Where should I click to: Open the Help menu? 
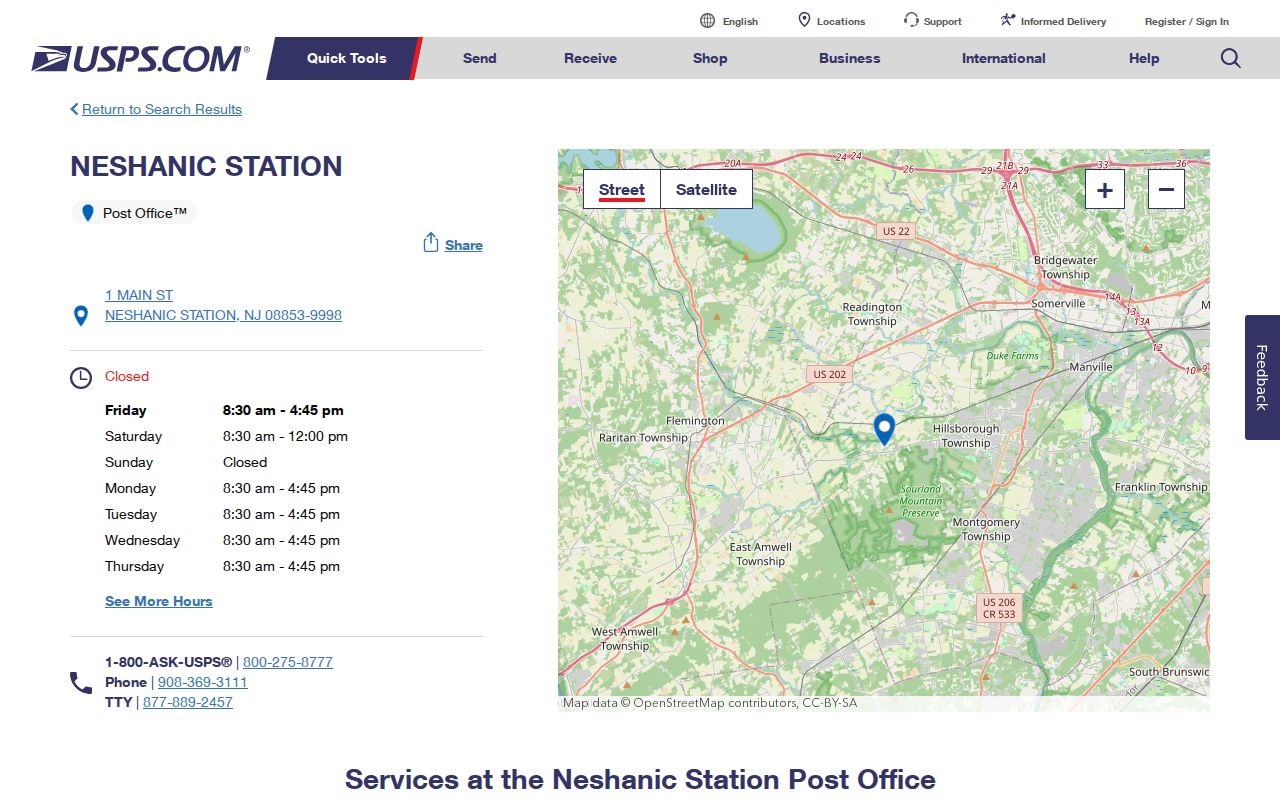coord(1144,58)
